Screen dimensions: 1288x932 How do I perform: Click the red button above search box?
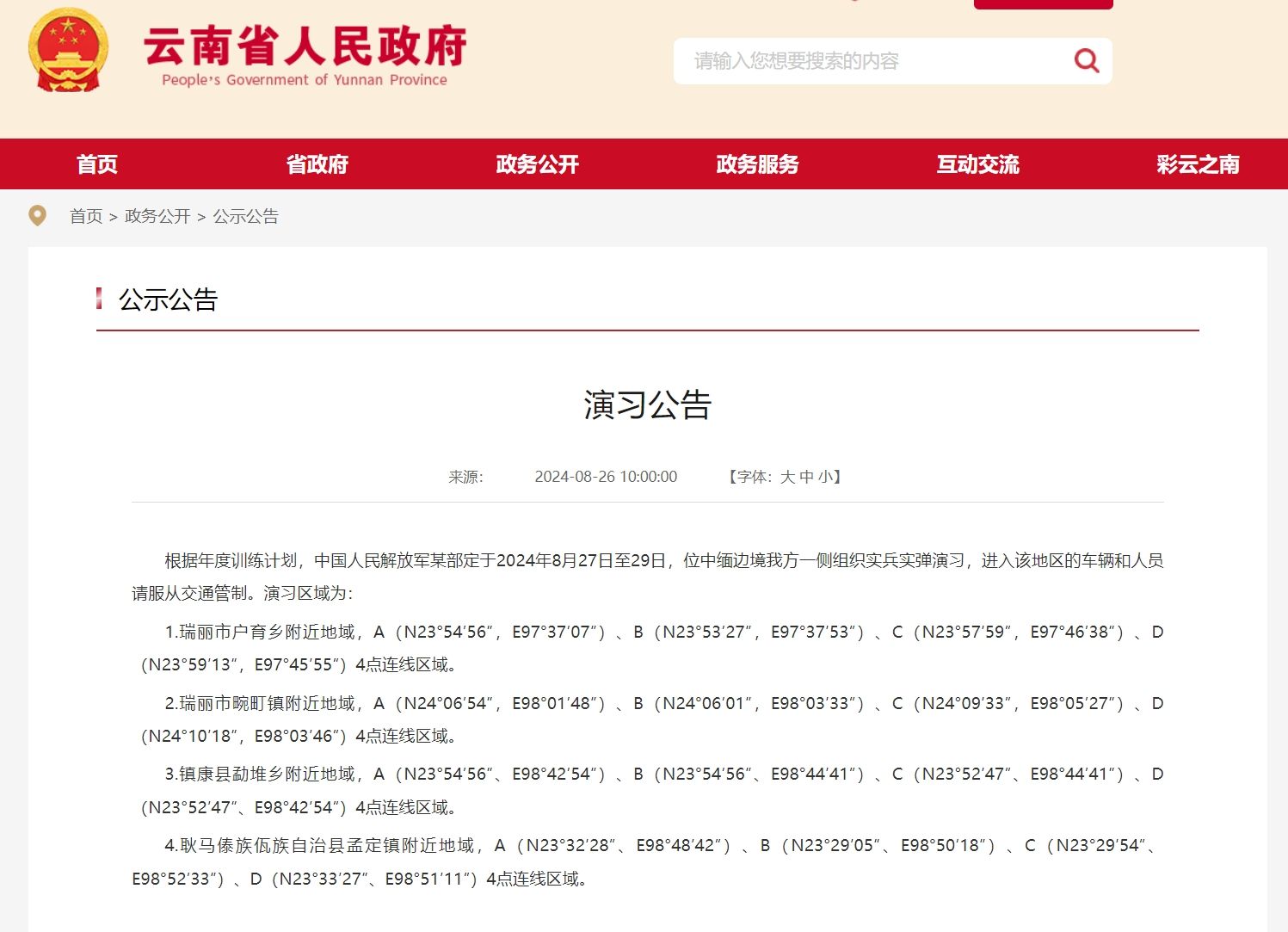click(1043, 4)
